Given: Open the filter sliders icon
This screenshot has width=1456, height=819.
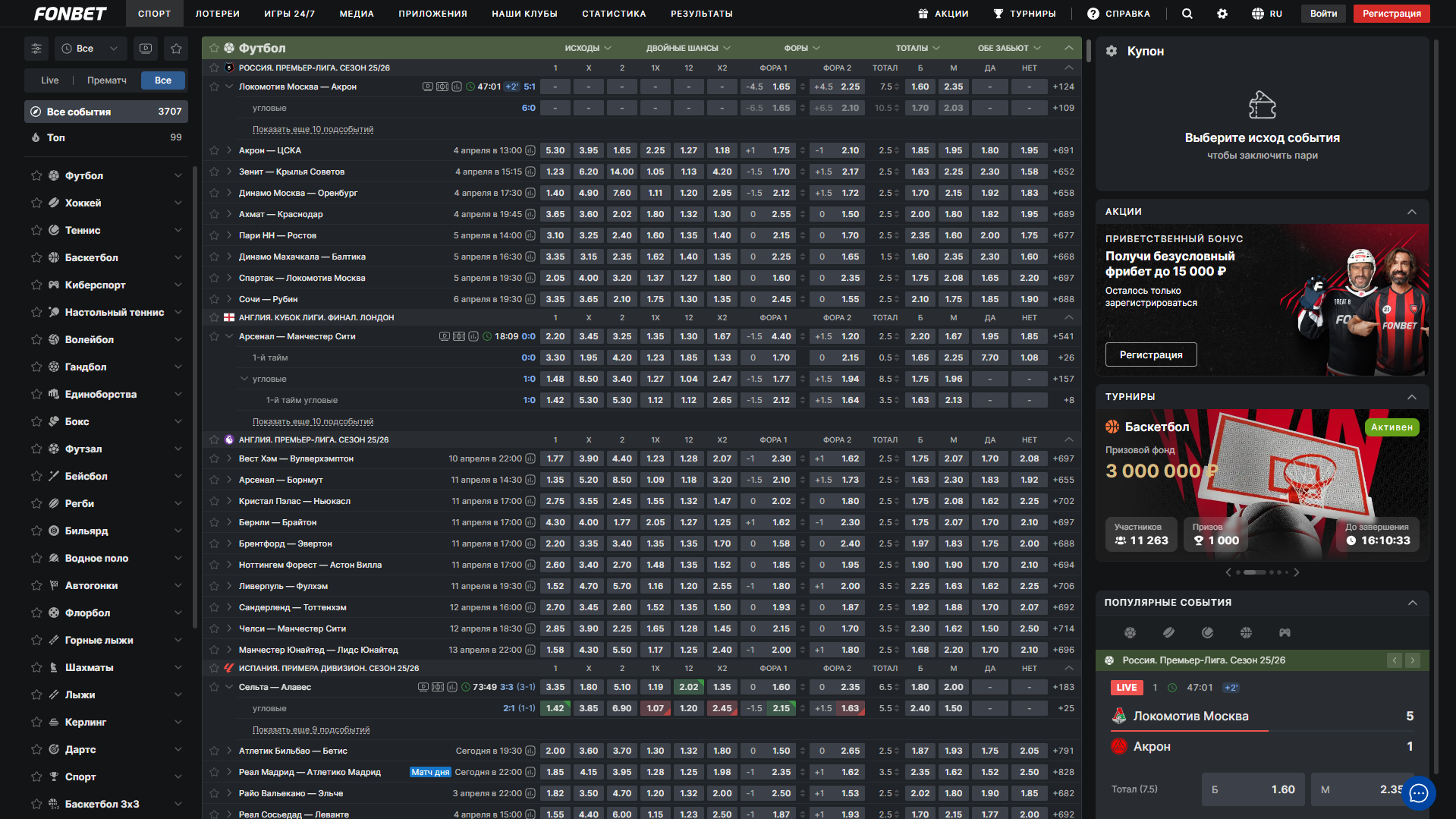Looking at the screenshot, I should [x=36, y=49].
